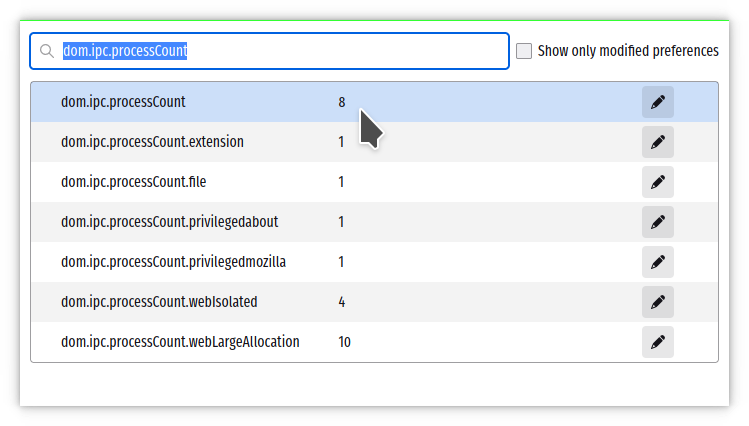
Task: Click pencil icon for dom.ipc.processCount.extension
Action: (x=657, y=142)
